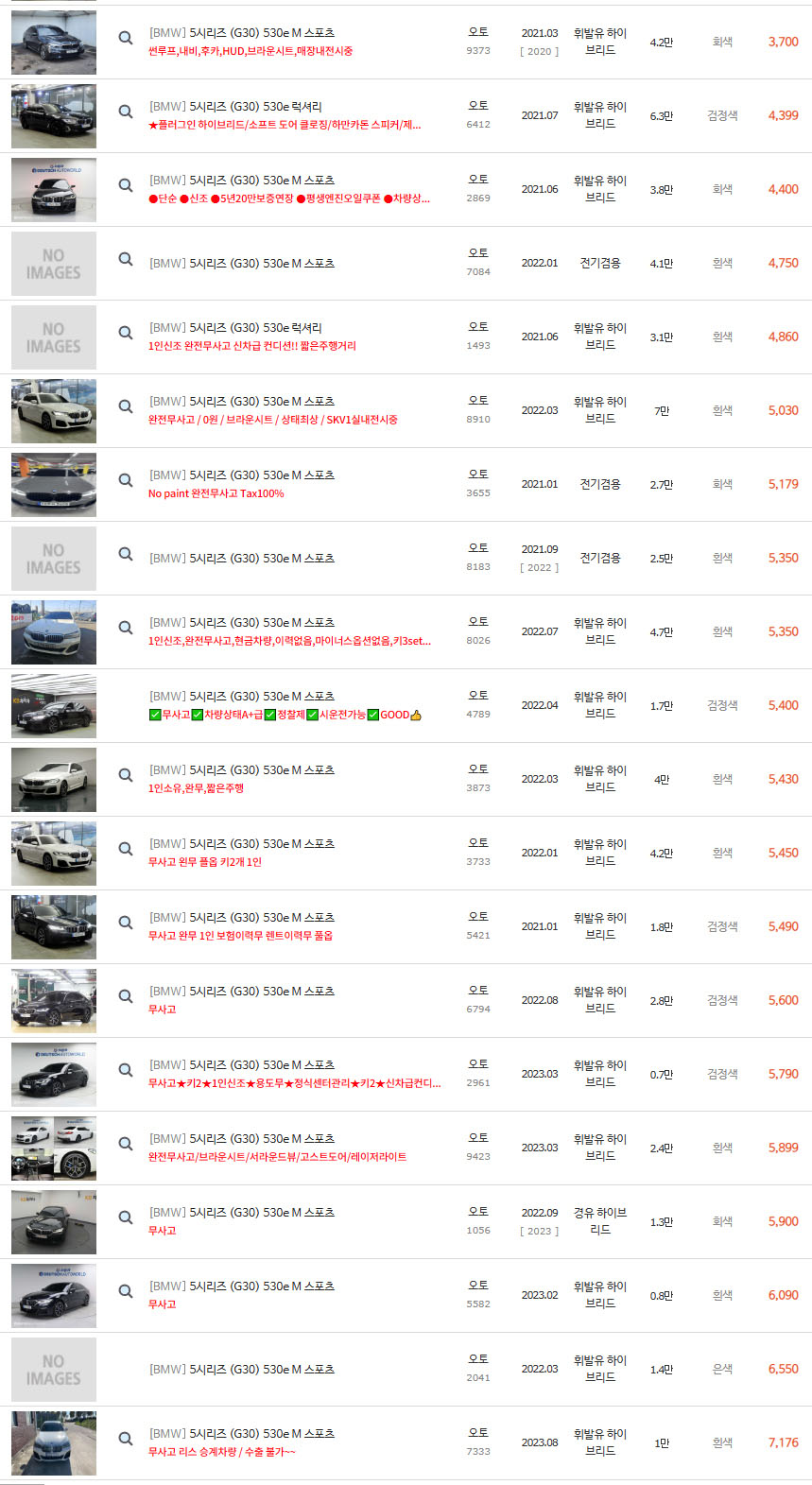Screen dimensions: 812x1485
Task: Open magnifier preview for the 5,790 listing
Action: coord(125,1070)
